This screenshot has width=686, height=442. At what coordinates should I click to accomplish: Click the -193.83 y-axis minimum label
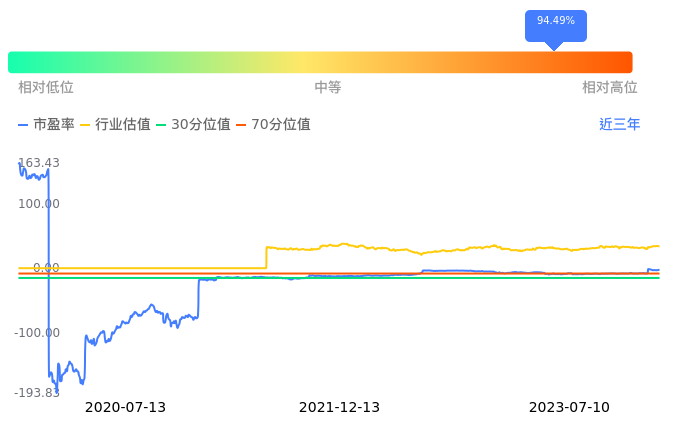37,393
